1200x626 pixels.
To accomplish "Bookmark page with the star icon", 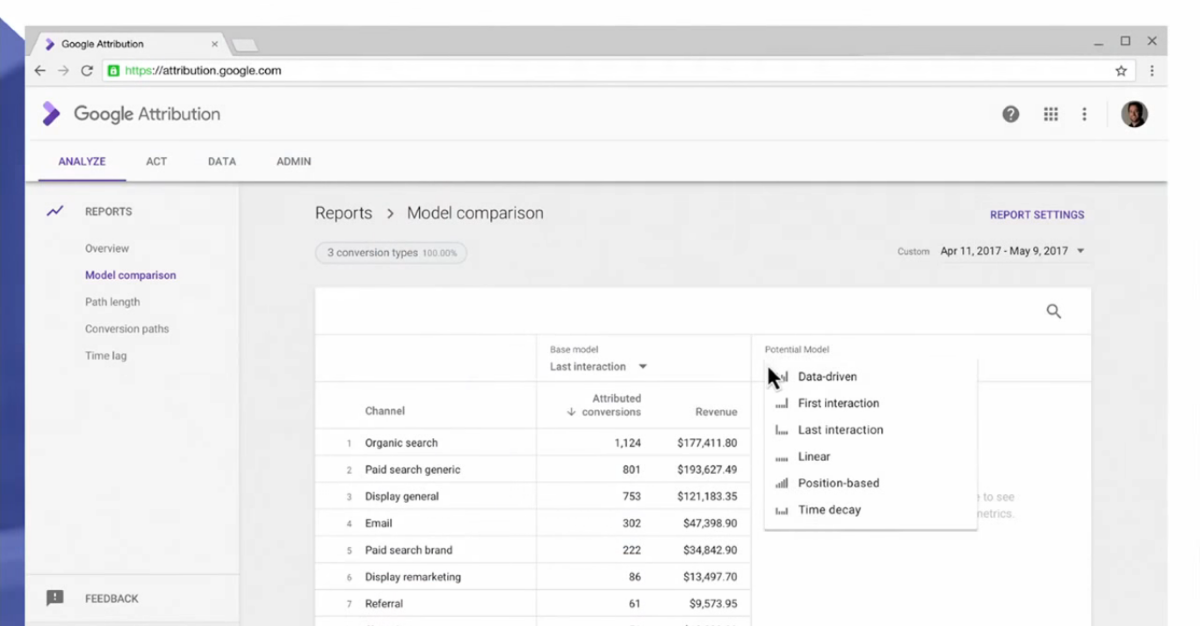I will pyautogui.click(x=1121, y=71).
